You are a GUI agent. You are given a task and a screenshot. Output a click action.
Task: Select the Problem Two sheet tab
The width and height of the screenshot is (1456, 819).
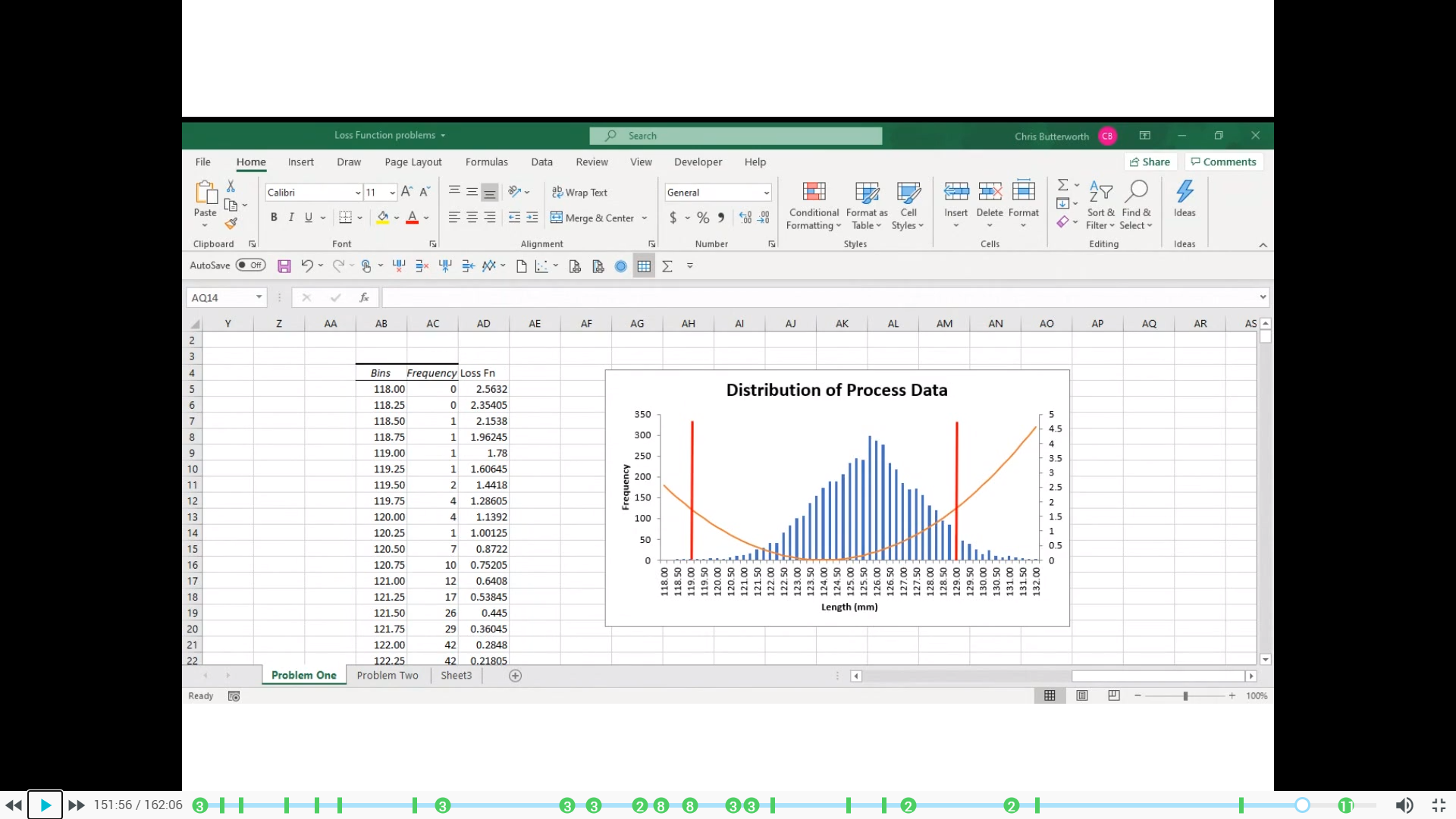tap(388, 675)
